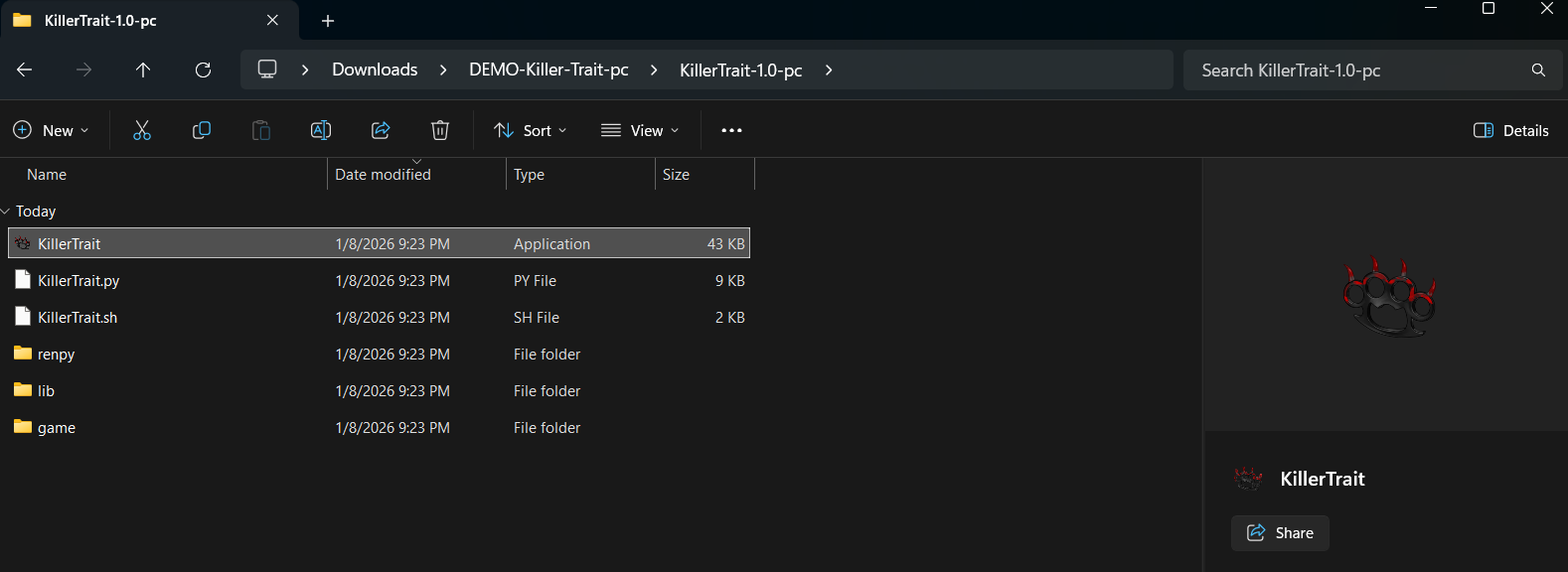Viewport: 1568px width, 572px height.
Task: Navigate to DEMO-Killer-Trait-pc breadcrumb
Action: (x=549, y=70)
